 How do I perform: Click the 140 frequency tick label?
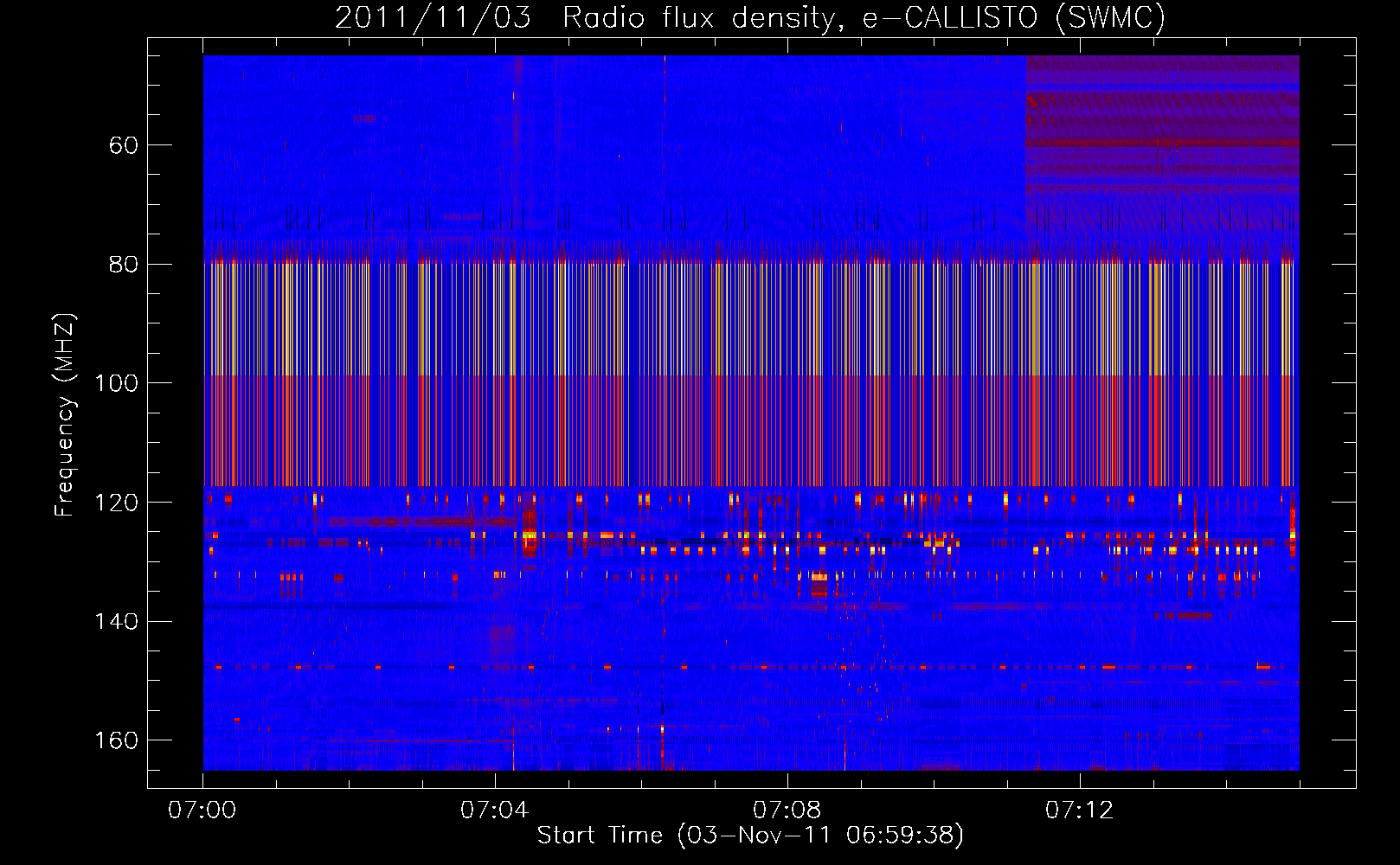pos(116,622)
